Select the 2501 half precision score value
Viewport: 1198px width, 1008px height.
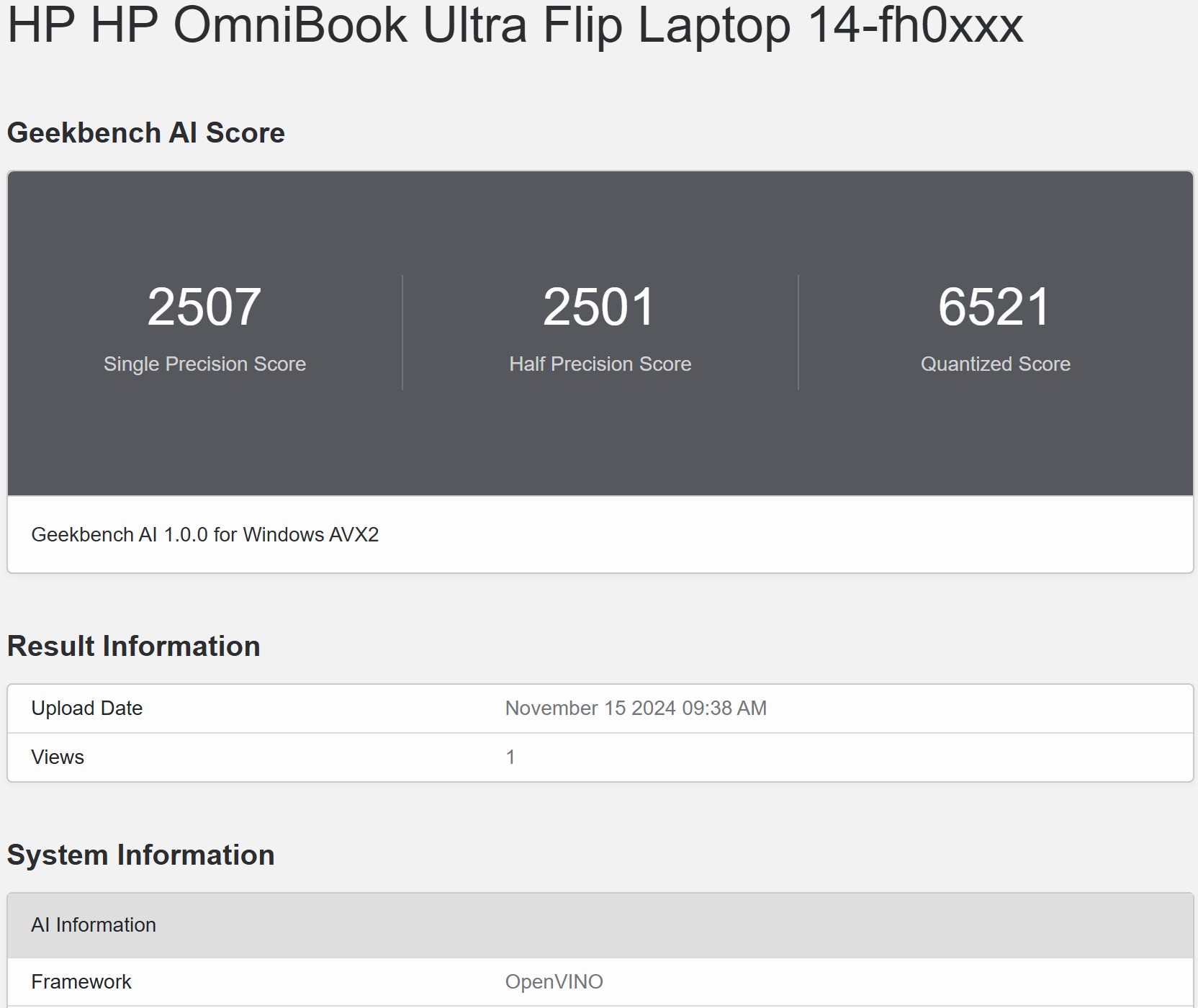tap(600, 307)
